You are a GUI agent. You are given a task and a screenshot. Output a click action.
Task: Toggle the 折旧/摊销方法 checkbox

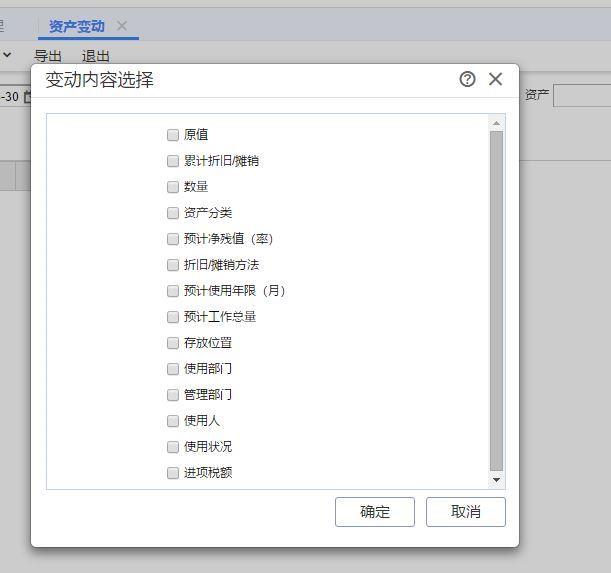pos(173,265)
